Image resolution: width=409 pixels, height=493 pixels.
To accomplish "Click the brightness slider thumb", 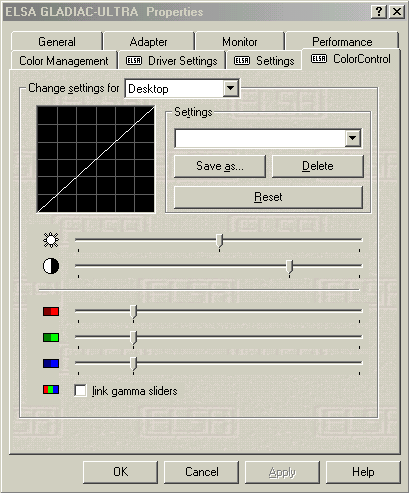I will pos(219,241).
